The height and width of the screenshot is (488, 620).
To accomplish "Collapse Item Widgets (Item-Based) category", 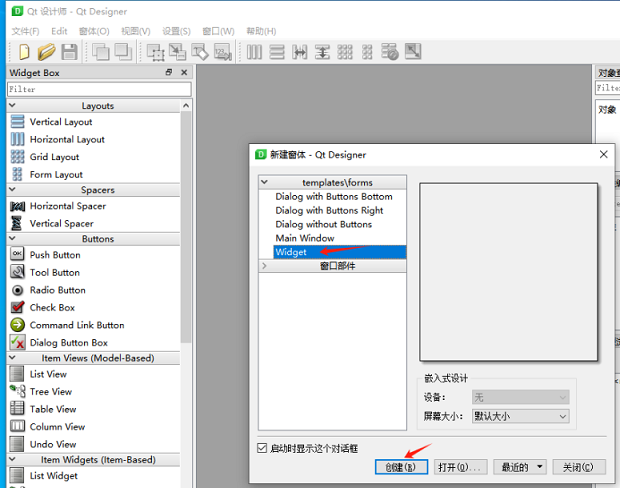I will [12, 459].
